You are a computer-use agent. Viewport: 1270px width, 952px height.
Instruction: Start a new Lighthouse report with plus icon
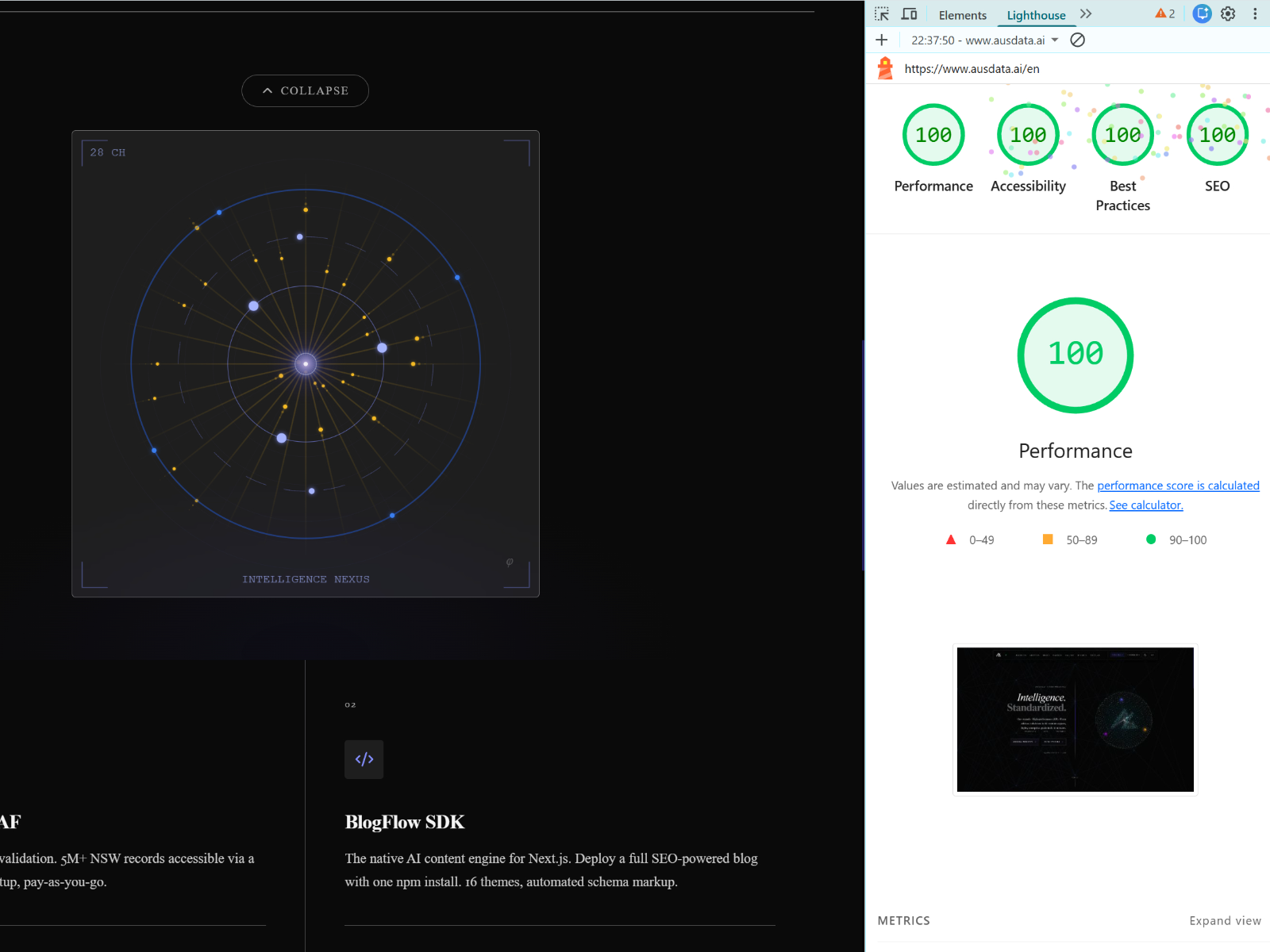(882, 40)
